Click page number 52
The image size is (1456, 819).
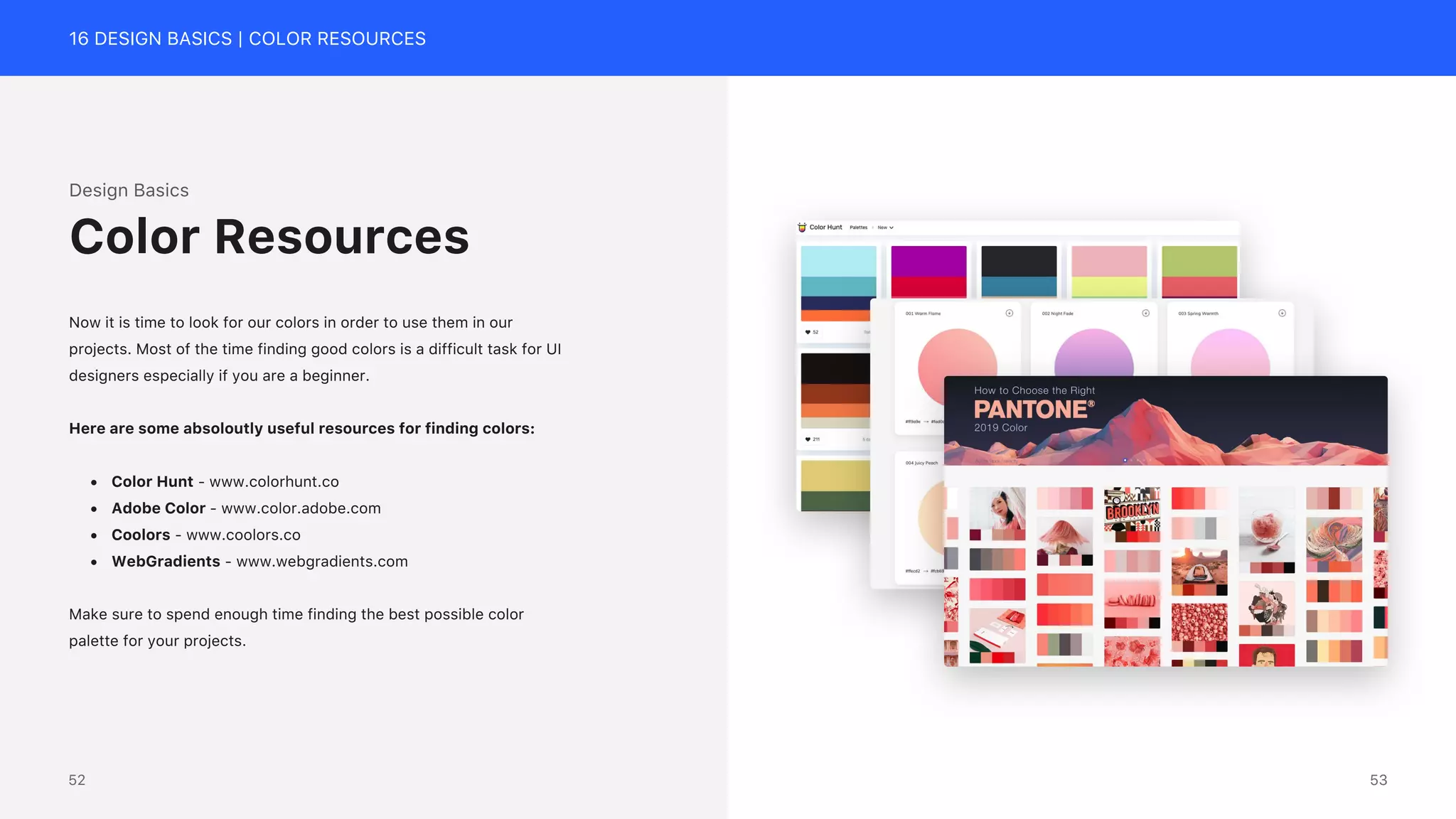pos(77,780)
